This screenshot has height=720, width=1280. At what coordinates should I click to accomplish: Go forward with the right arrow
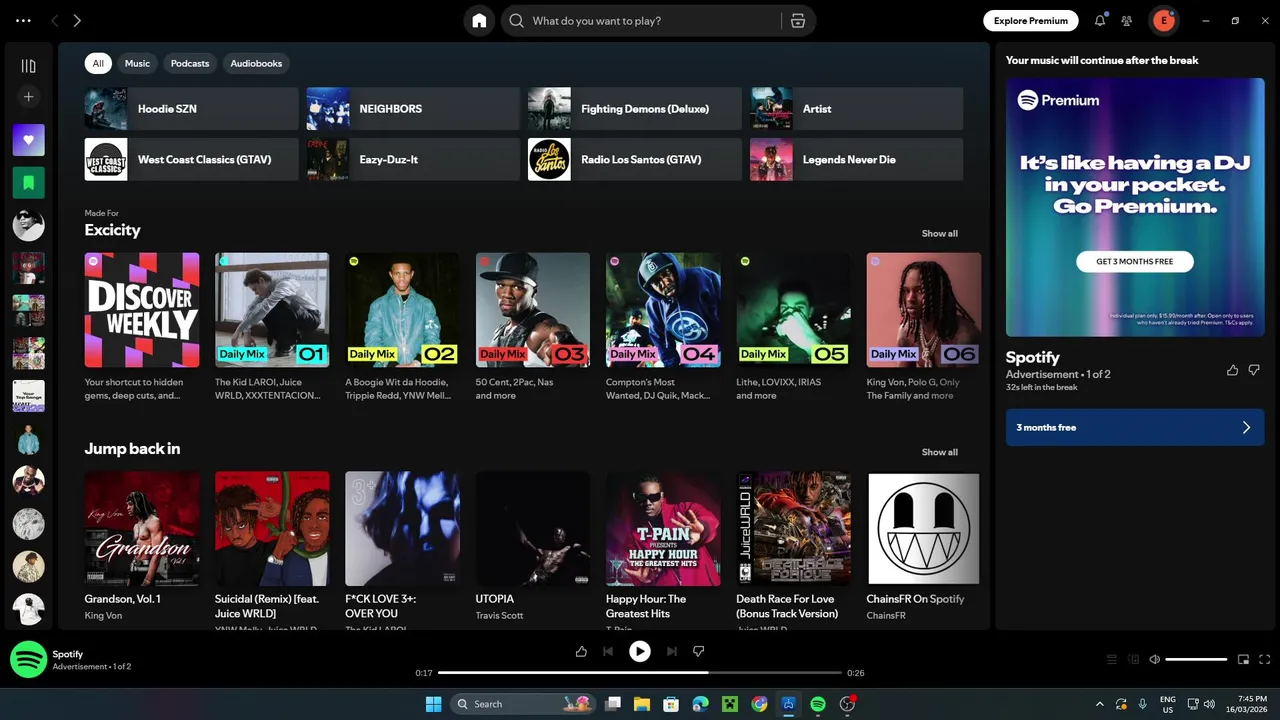77,20
